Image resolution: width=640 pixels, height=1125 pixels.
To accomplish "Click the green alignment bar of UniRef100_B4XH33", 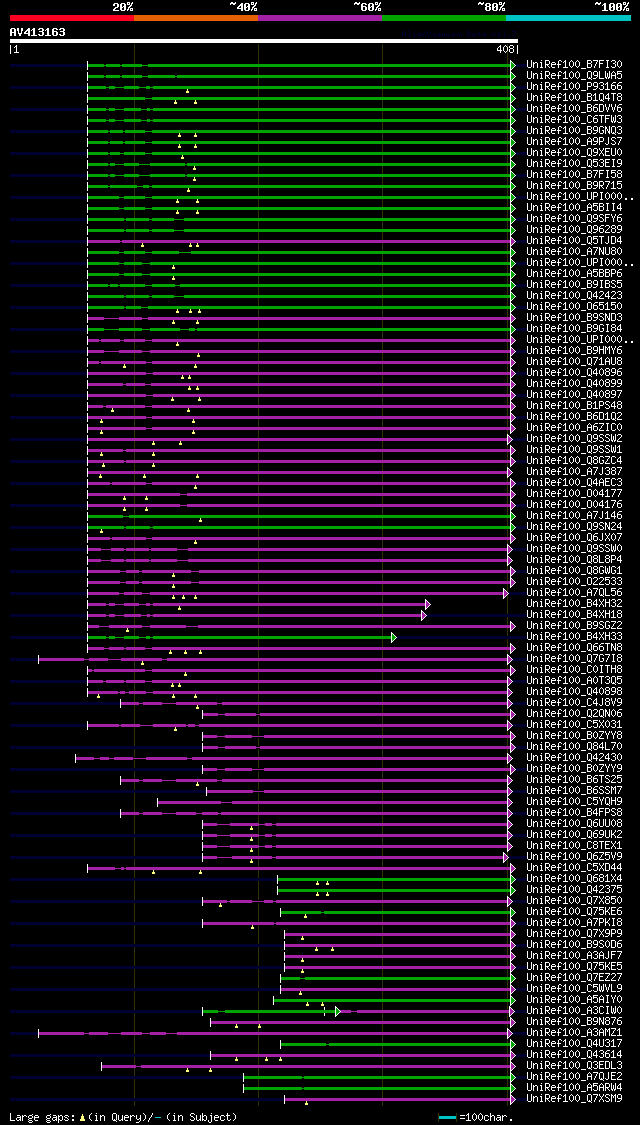I will pyautogui.click(x=242, y=637).
